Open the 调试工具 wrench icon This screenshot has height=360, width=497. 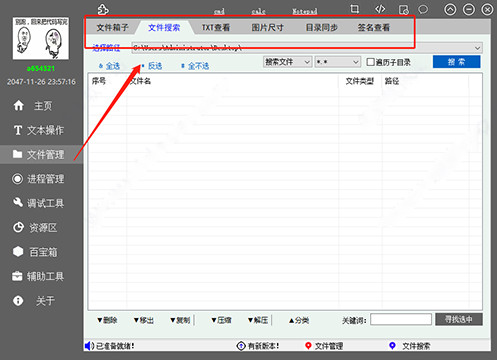point(18,202)
